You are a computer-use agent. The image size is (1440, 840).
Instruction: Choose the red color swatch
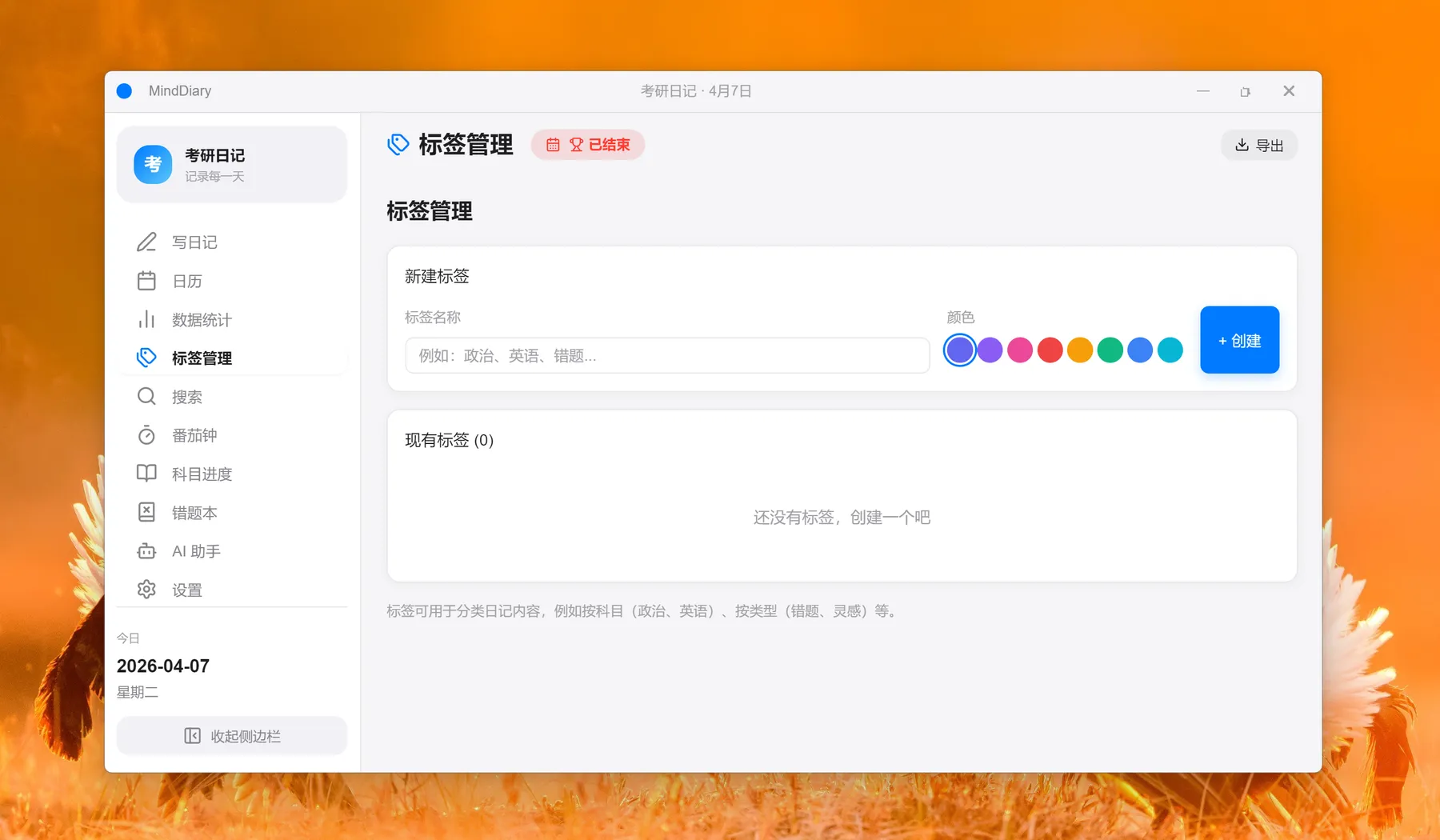[x=1050, y=350]
